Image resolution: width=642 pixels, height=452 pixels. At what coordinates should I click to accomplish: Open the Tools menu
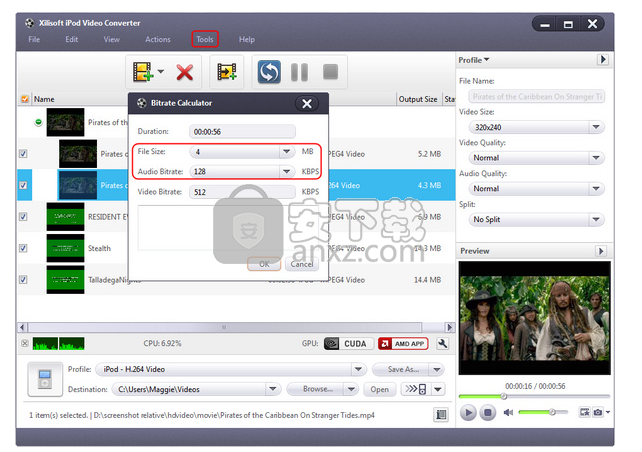[x=205, y=39]
